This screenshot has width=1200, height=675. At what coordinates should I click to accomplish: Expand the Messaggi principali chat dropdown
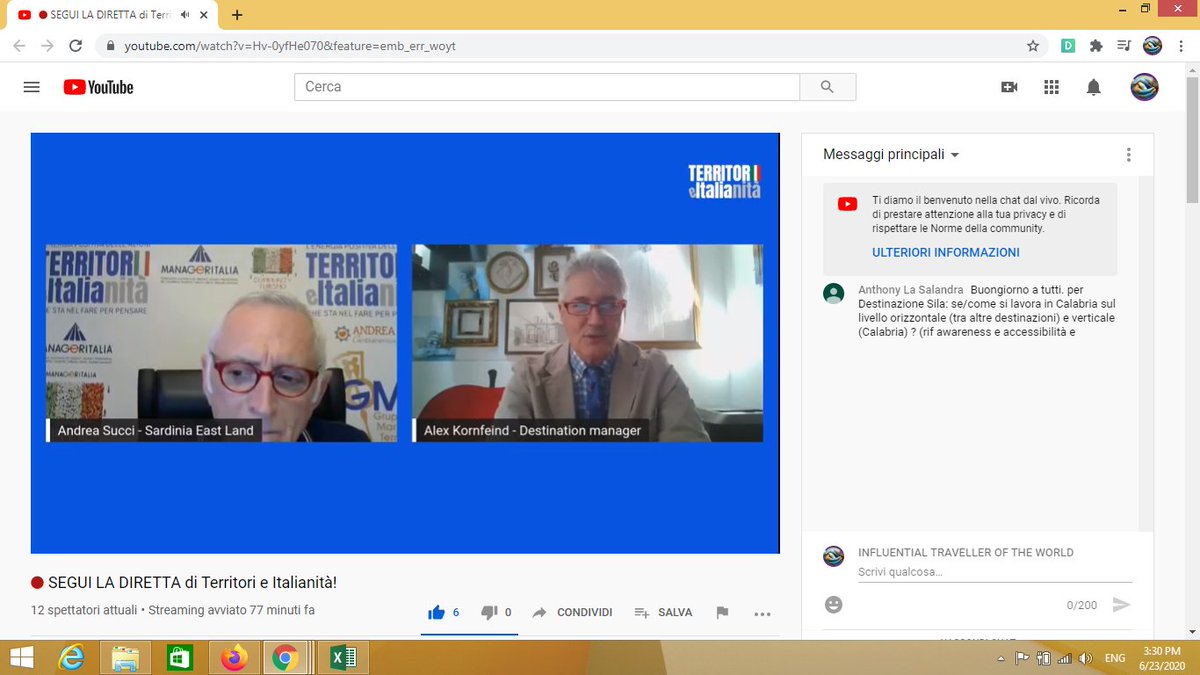point(891,155)
